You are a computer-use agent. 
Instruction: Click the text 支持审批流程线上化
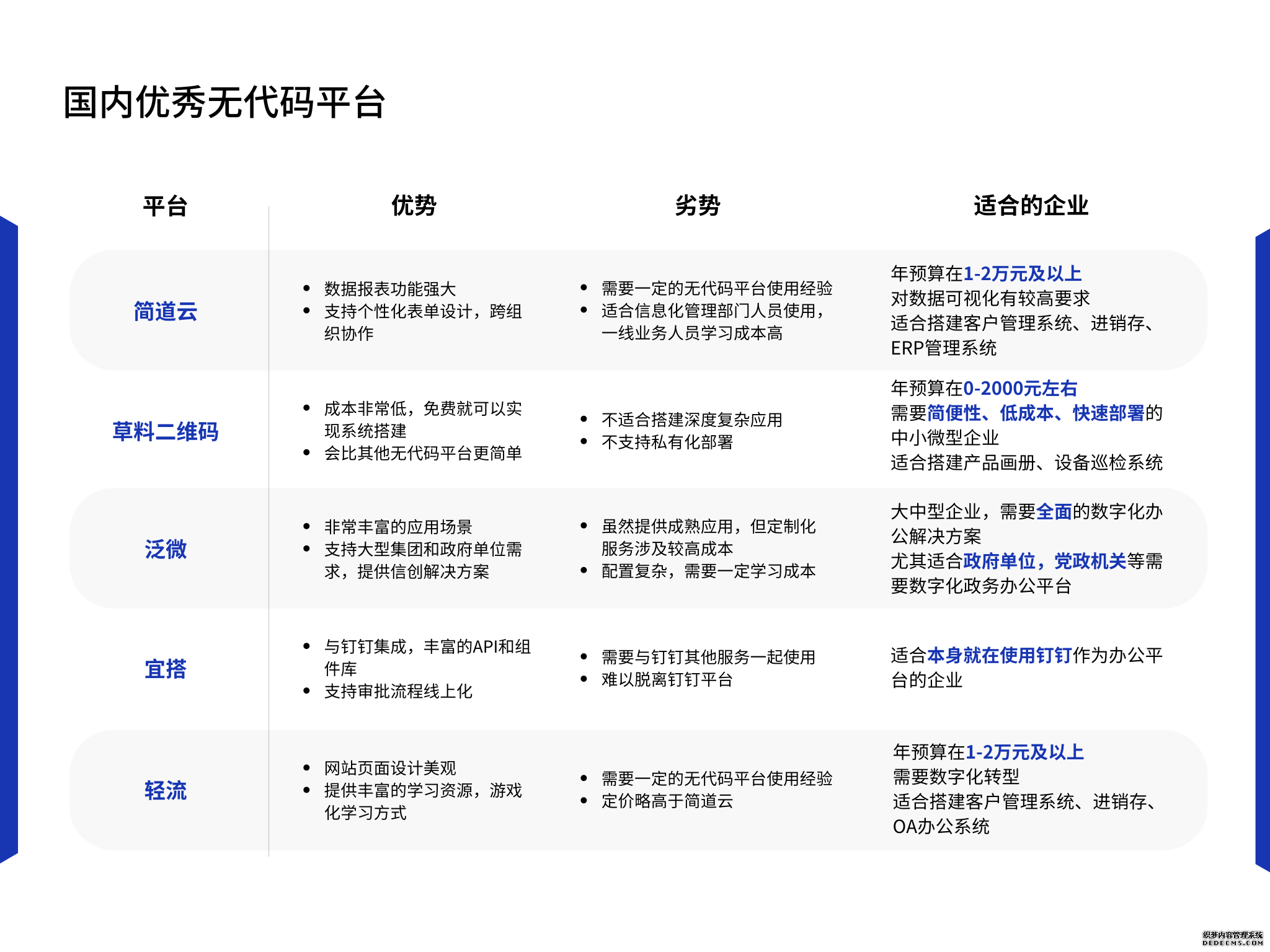click(398, 691)
